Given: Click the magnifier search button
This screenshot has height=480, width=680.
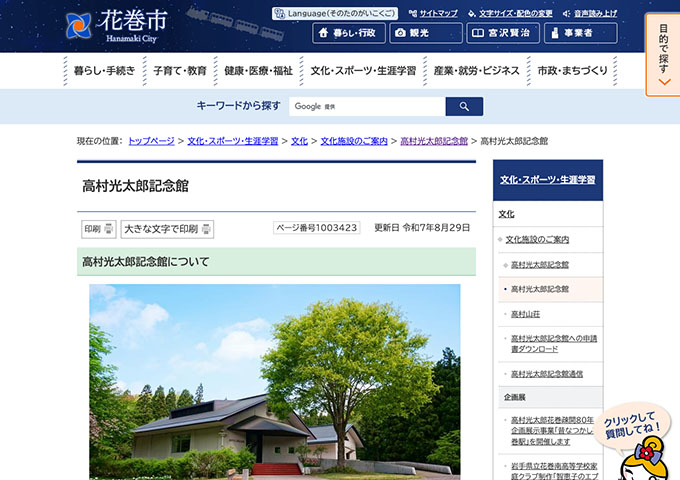Looking at the screenshot, I should tap(464, 106).
